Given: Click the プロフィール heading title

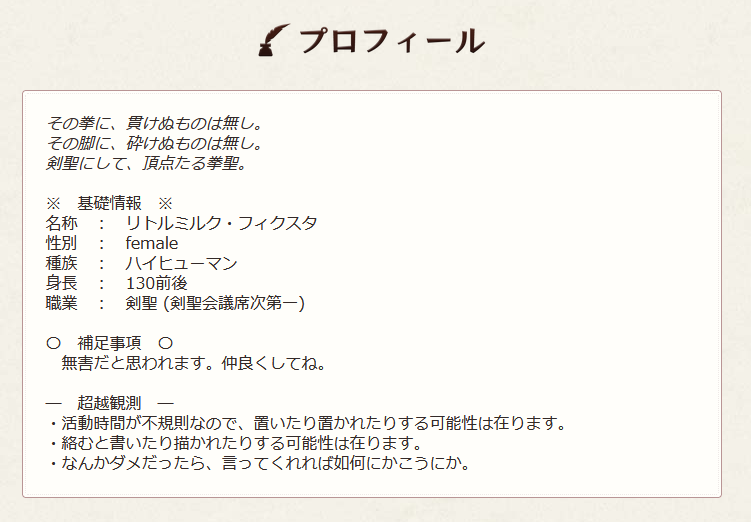Looking at the screenshot, I should [392, 41].
